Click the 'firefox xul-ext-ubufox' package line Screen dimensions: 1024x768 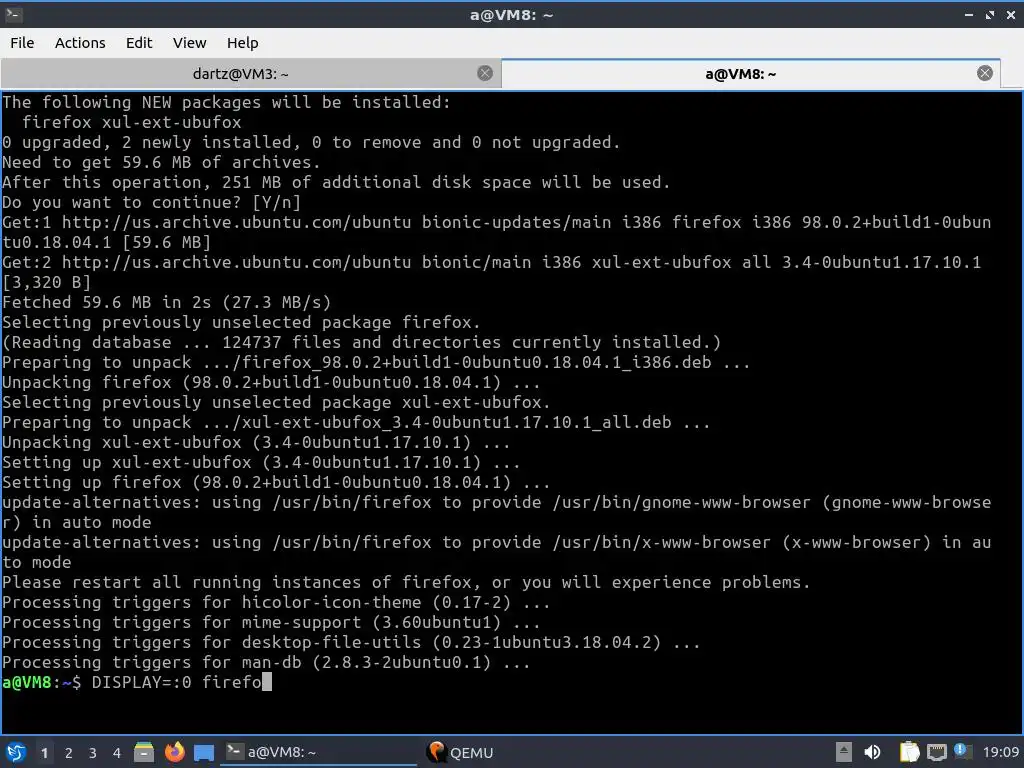tap(131, 122)
